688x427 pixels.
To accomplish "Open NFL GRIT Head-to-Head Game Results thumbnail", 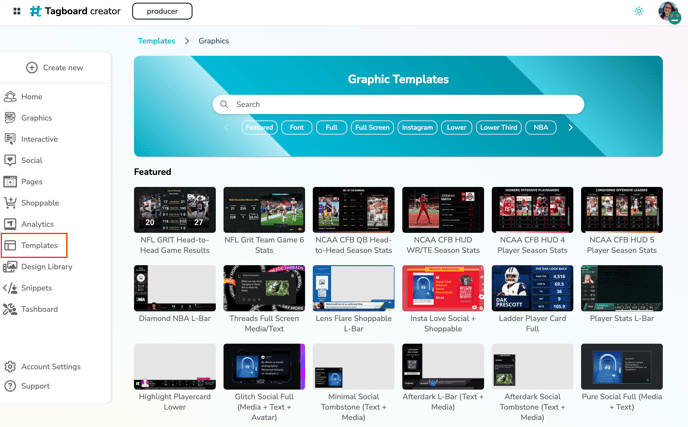I will tap(175, 210).
